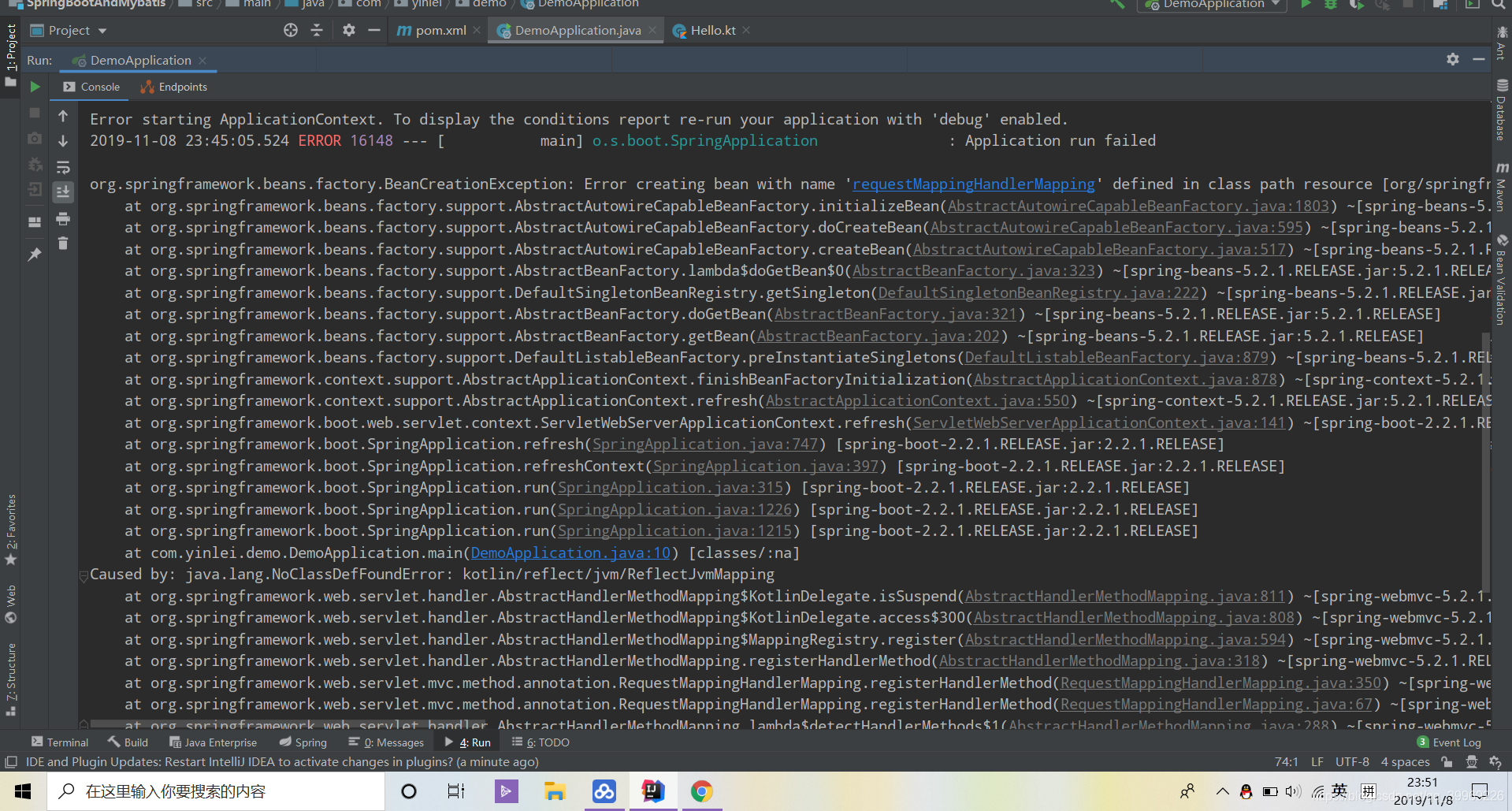Run with Coverage using the shield icon
Screen dimensions: 1512x811
click(x=1357, y=6)
